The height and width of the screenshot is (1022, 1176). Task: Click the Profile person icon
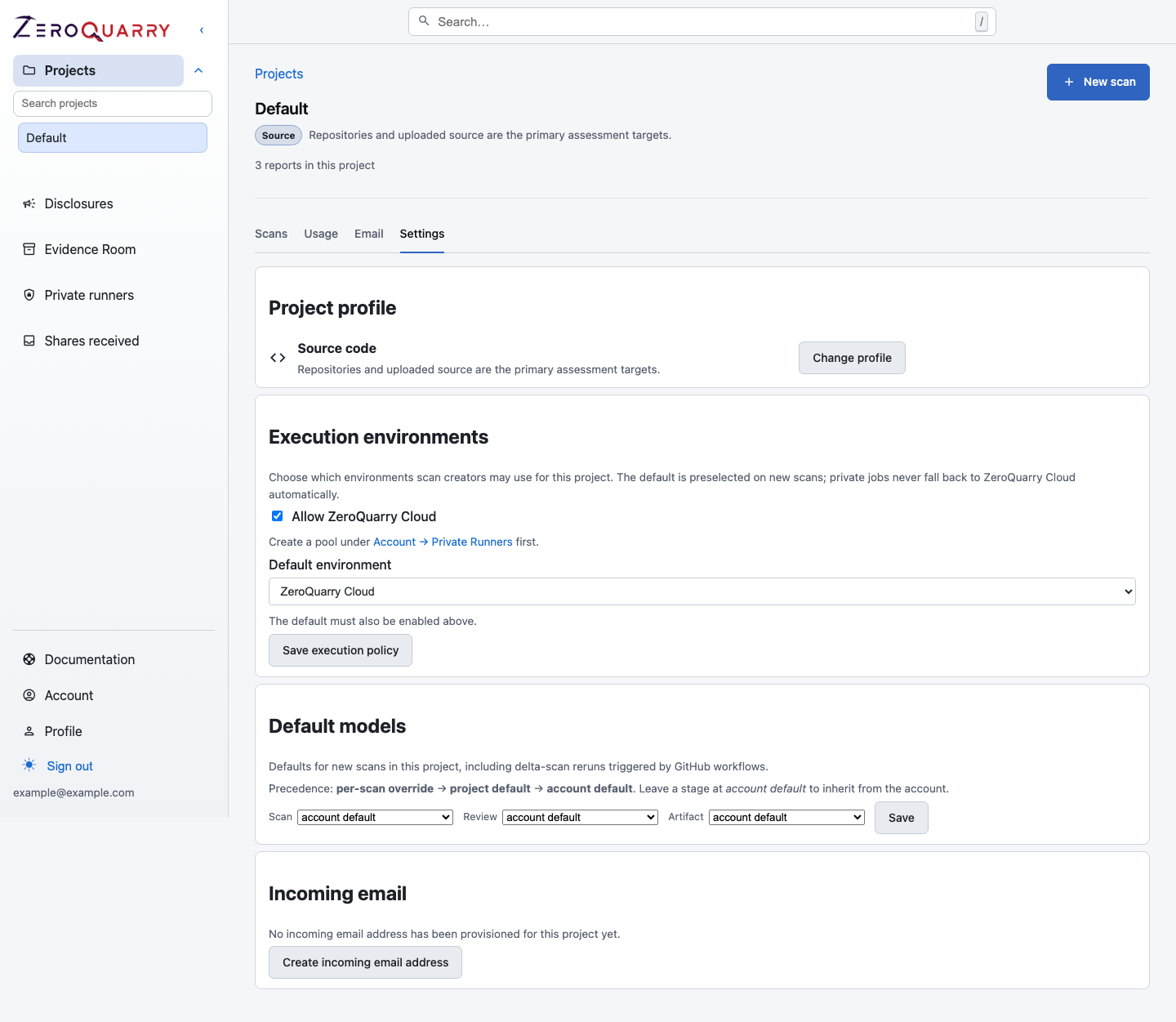click(x=29, y=731)
